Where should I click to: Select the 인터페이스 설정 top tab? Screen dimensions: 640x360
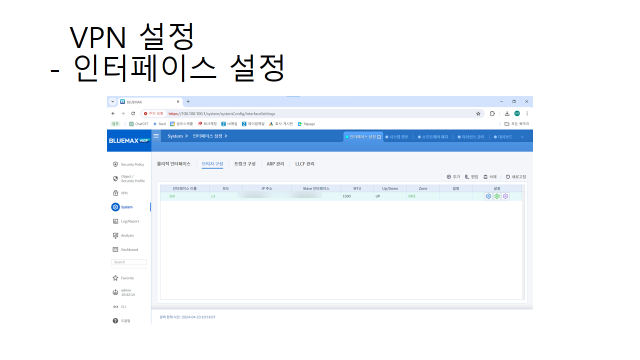363,137
